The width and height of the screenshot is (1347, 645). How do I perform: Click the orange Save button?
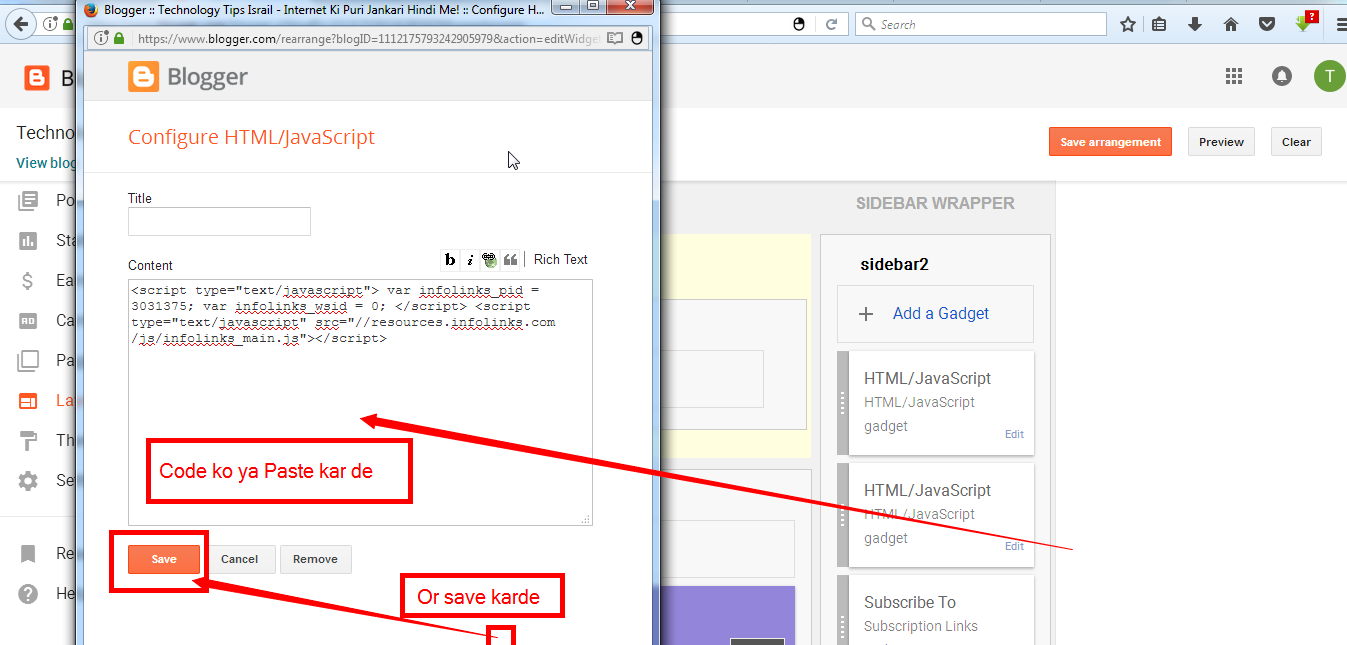tap(164, 559)
